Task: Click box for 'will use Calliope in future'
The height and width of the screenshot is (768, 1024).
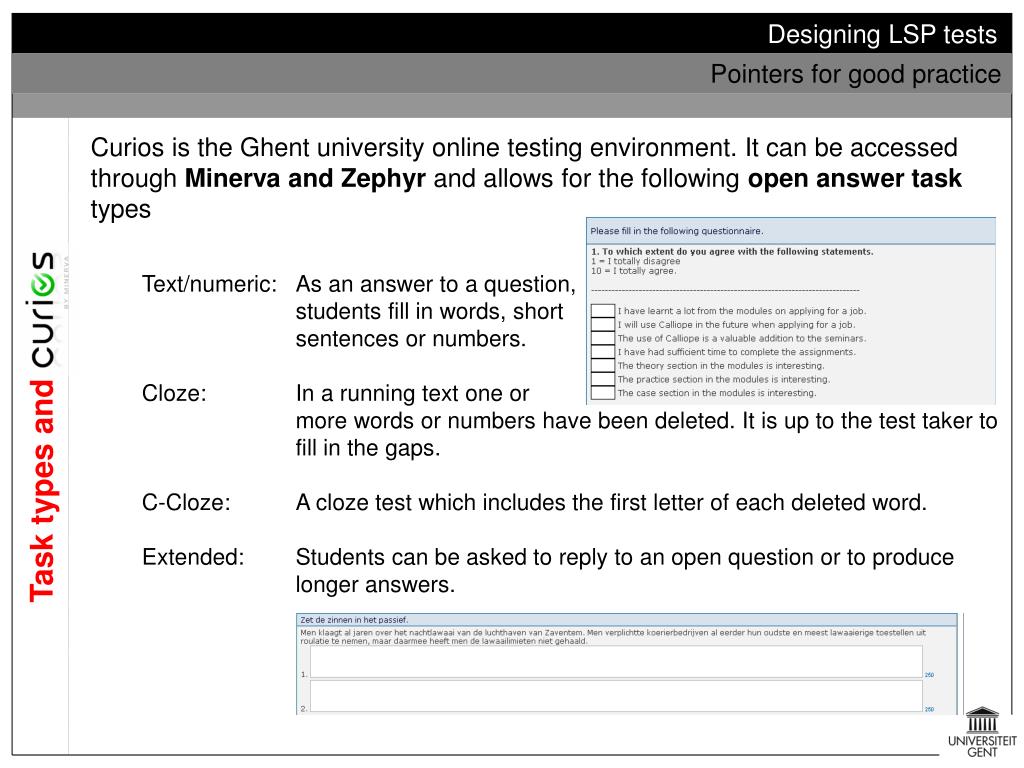Action: [x=603, y=324]
